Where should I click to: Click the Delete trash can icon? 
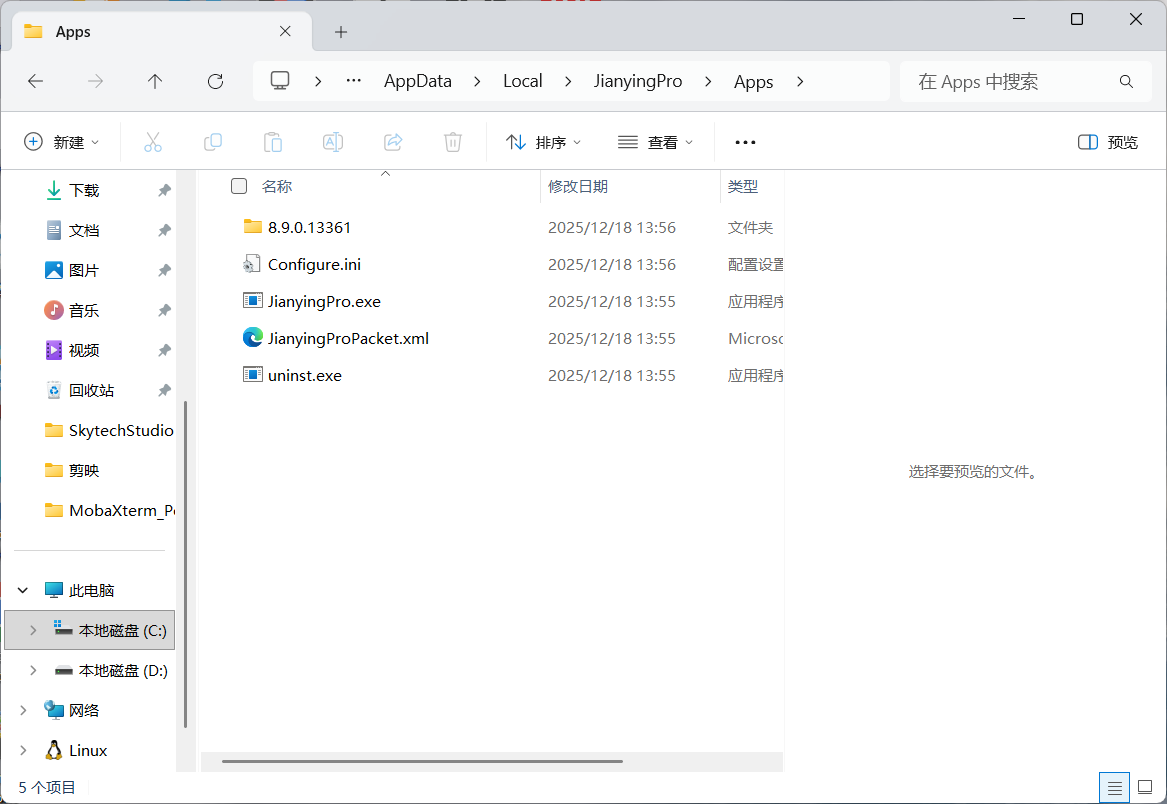coord(453,142)
